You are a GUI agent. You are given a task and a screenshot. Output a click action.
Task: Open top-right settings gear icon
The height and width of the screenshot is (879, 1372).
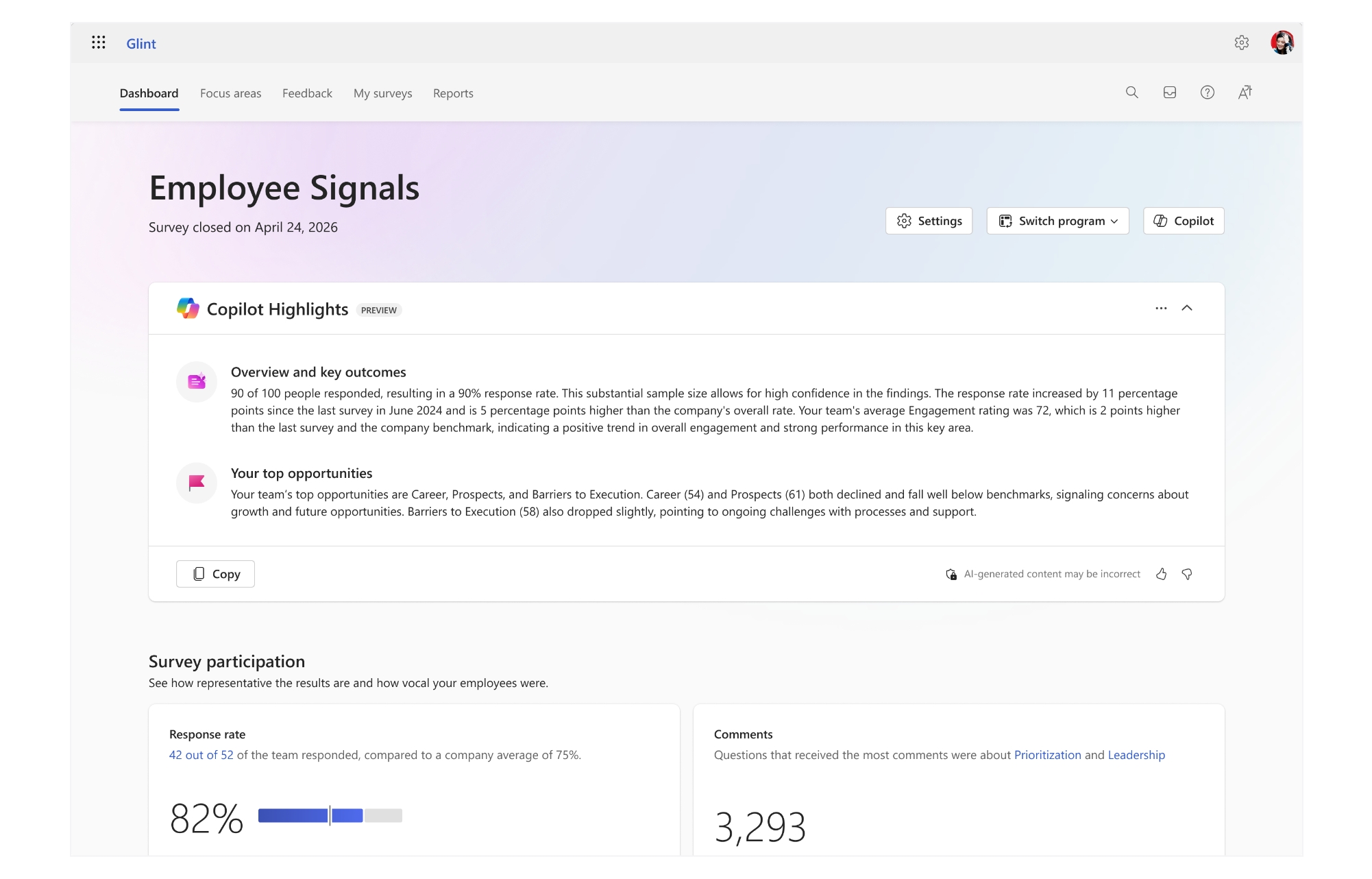[1242, 43]
